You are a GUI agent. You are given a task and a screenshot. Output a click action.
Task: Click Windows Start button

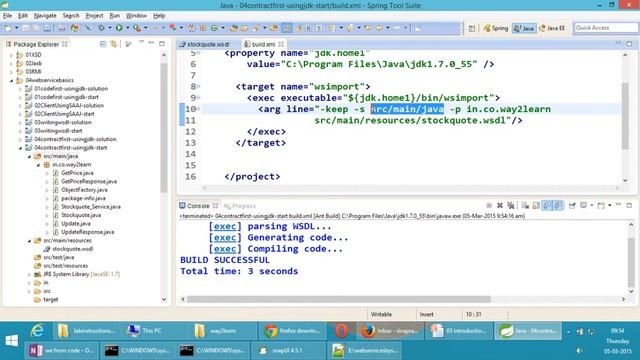pyautogui.click(x=11, y=340)
